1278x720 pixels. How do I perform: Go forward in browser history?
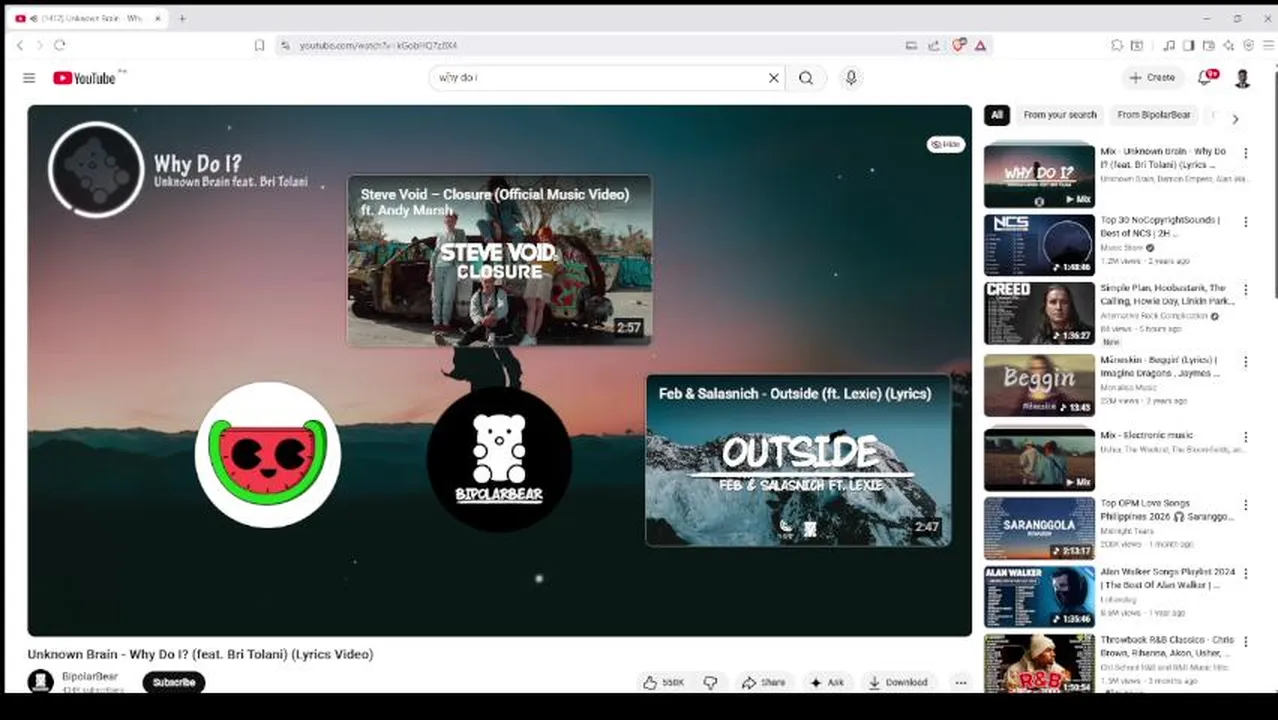[x=40, y=45]
